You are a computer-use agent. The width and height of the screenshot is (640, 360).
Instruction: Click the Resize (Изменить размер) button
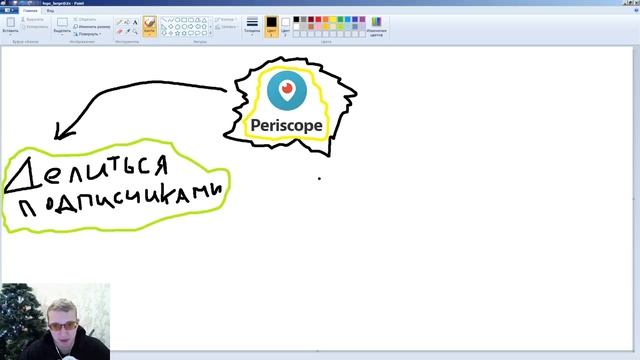click(92, 27)
